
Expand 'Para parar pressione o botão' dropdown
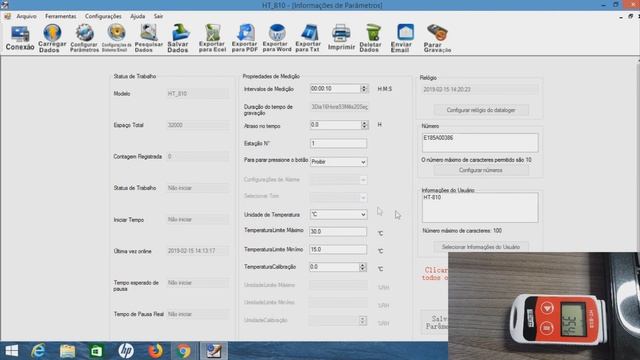tap(363, 162)
